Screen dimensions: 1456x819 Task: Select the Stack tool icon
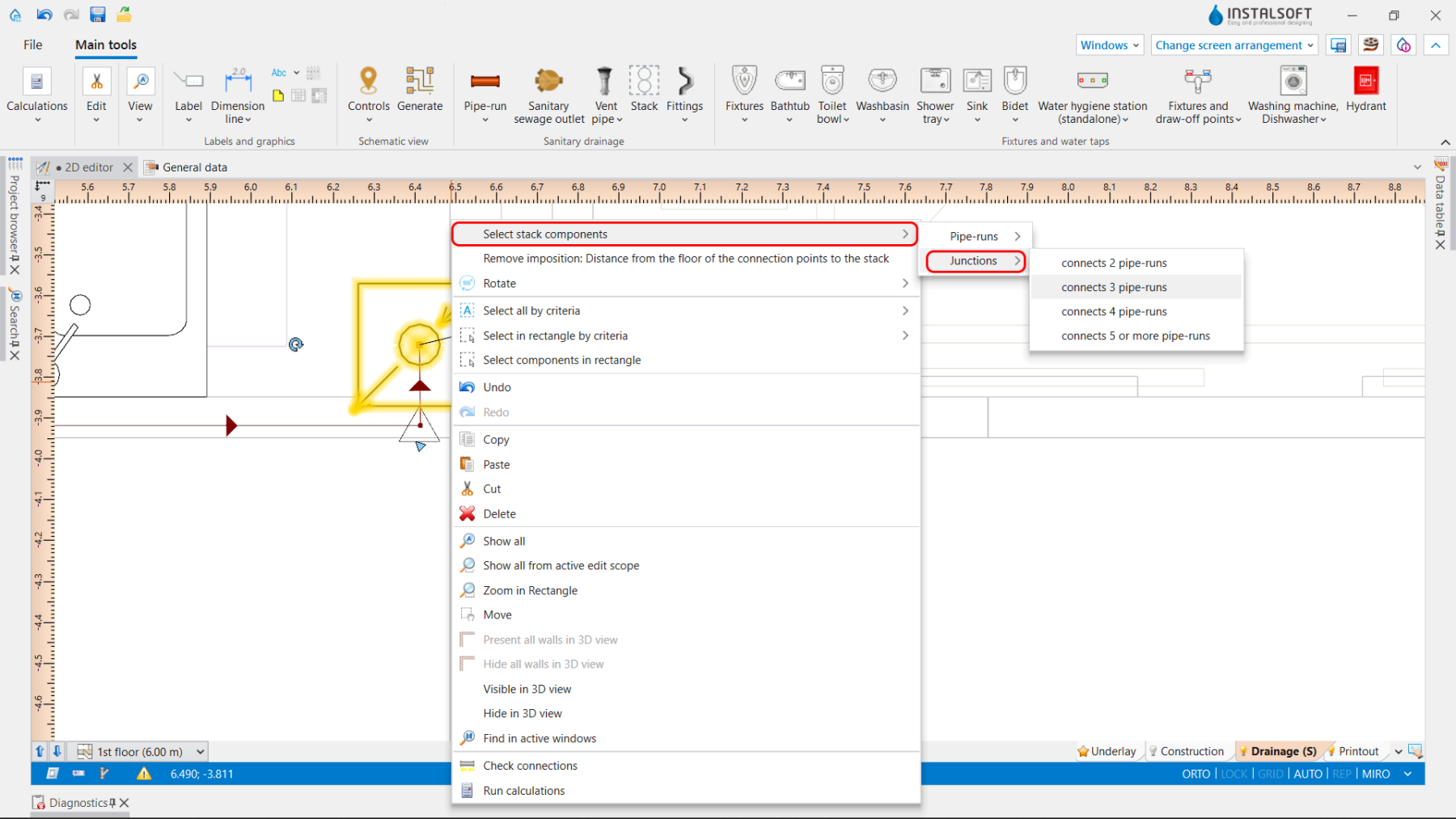click(644, 82)
